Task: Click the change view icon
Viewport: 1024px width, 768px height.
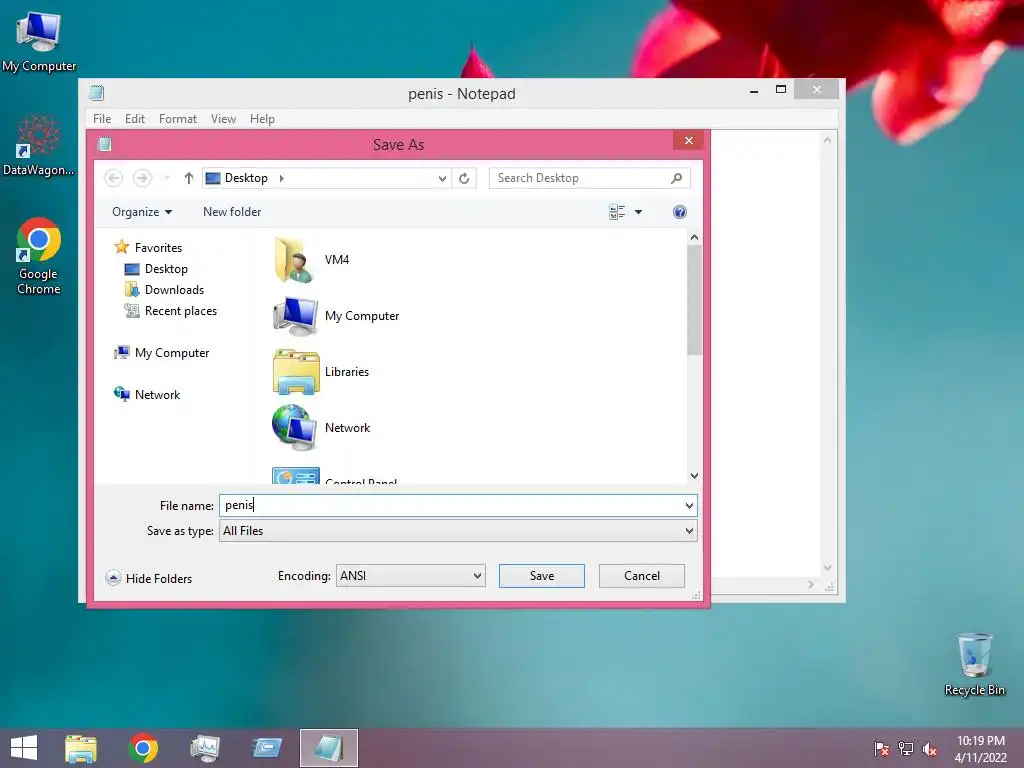Action: (617, 212)
